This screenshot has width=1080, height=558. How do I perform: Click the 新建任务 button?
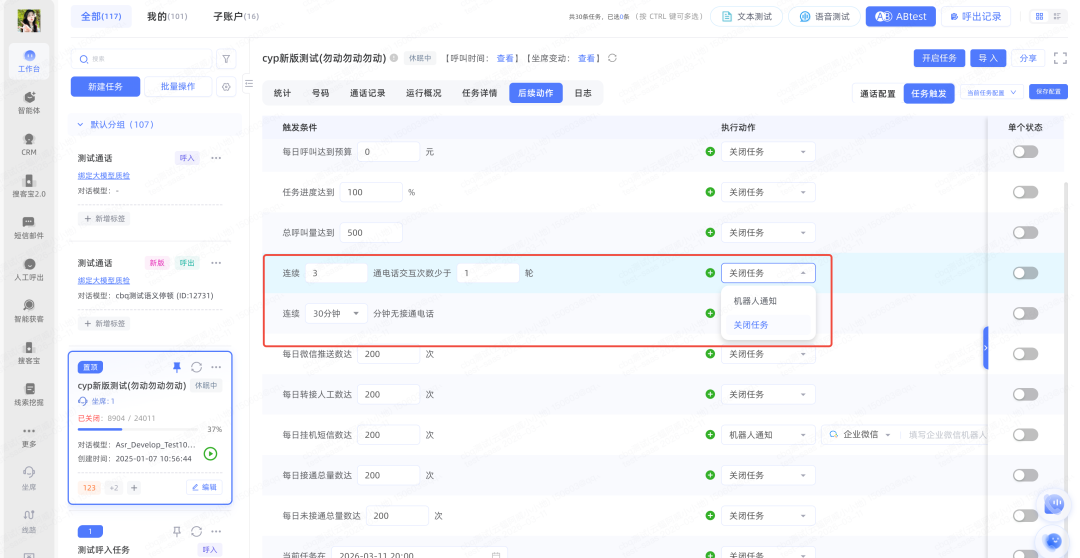[105, 87]
